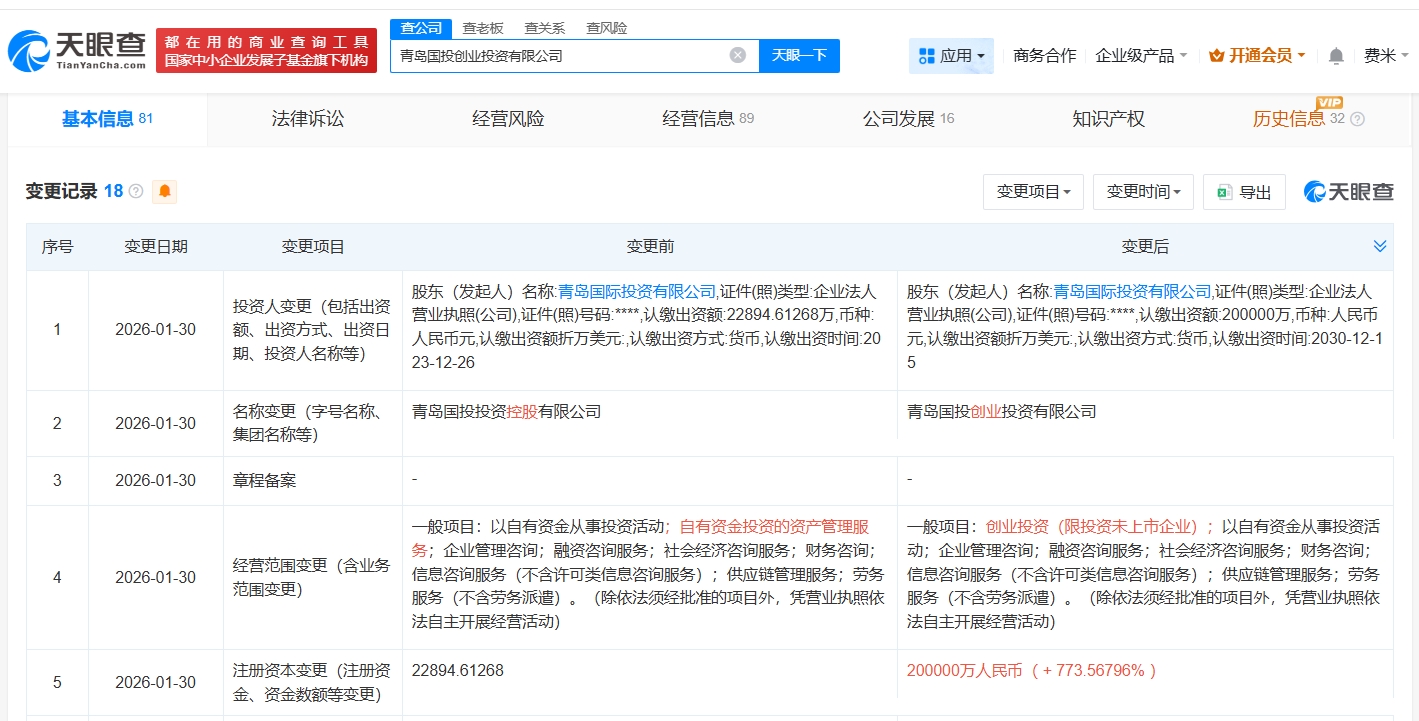The image size is (1419, 721).
Task: Click the orange alert bell beside 变更记录
Action: pyautogui.click(x=164, y=191)
